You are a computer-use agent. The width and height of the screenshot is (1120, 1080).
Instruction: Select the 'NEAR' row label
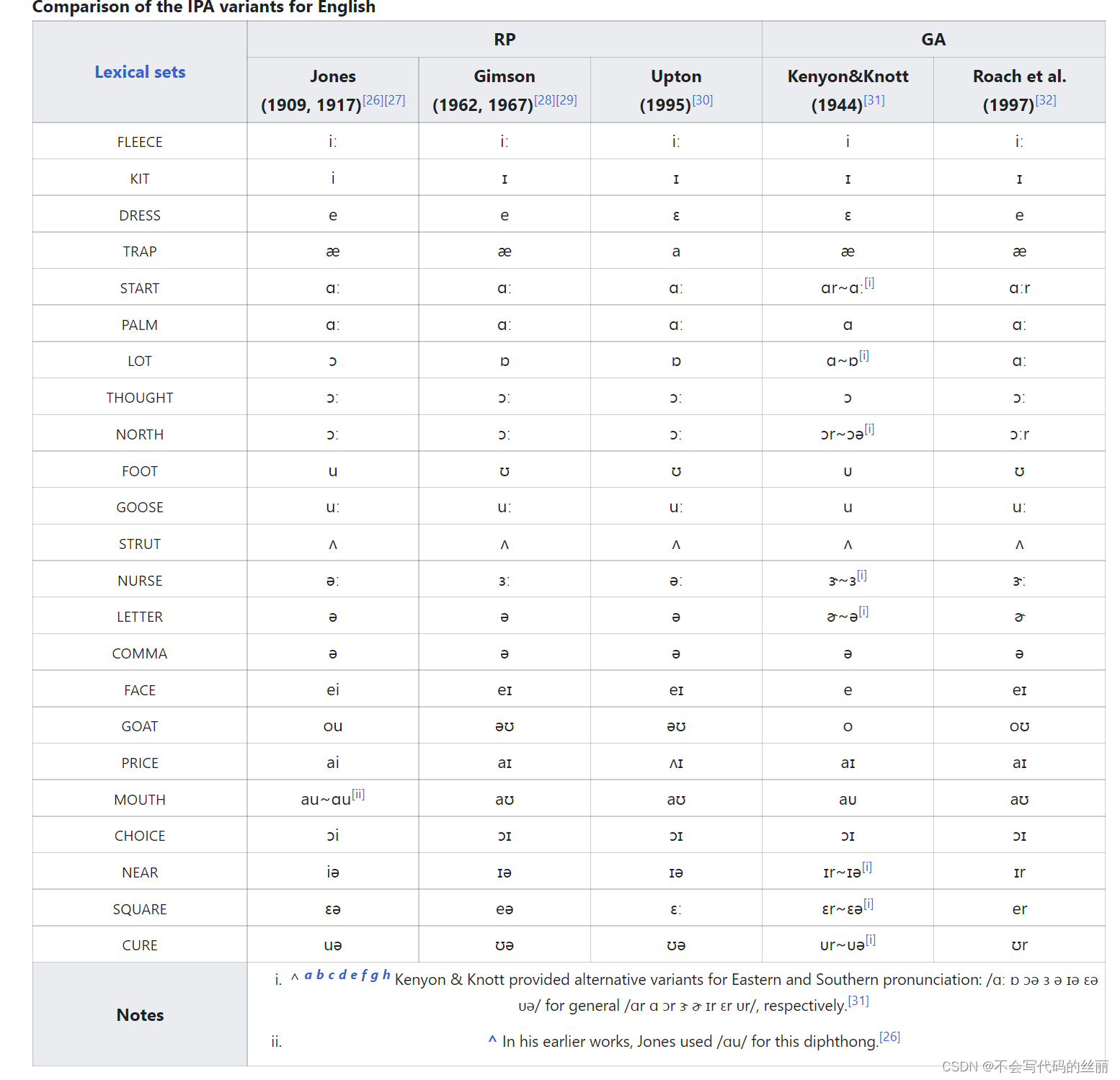point(140,873)
